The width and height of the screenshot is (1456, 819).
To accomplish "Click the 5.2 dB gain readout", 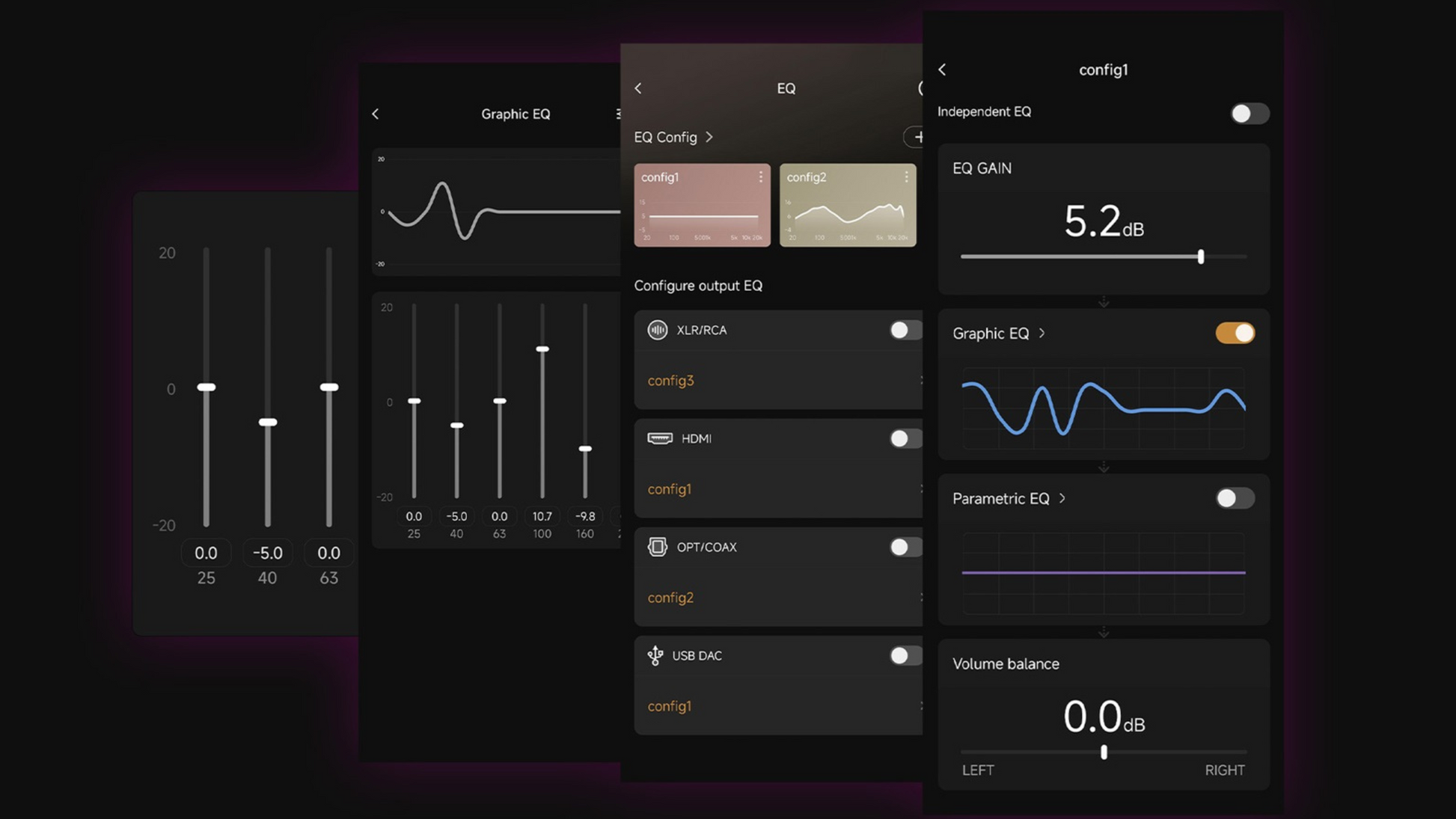I will coord(1104,221).
